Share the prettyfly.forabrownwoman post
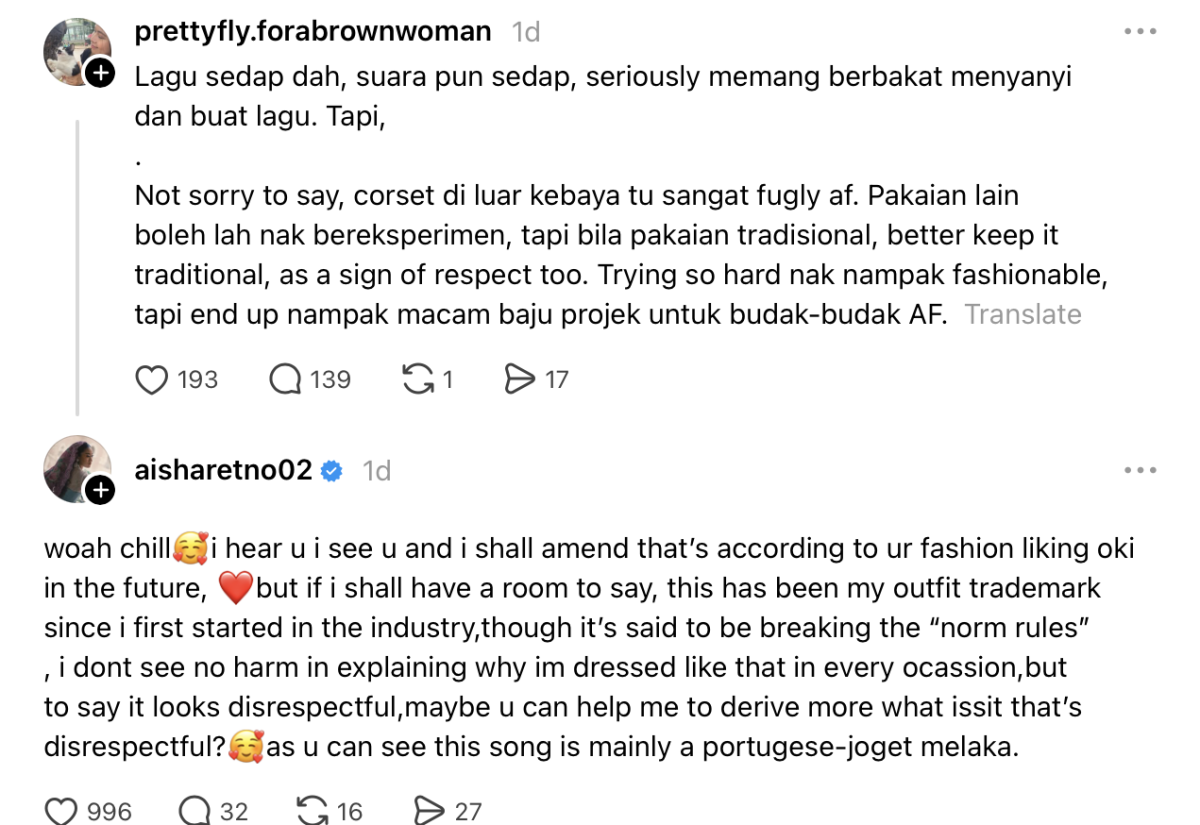The image size is (1200, 825). (520, 379)
